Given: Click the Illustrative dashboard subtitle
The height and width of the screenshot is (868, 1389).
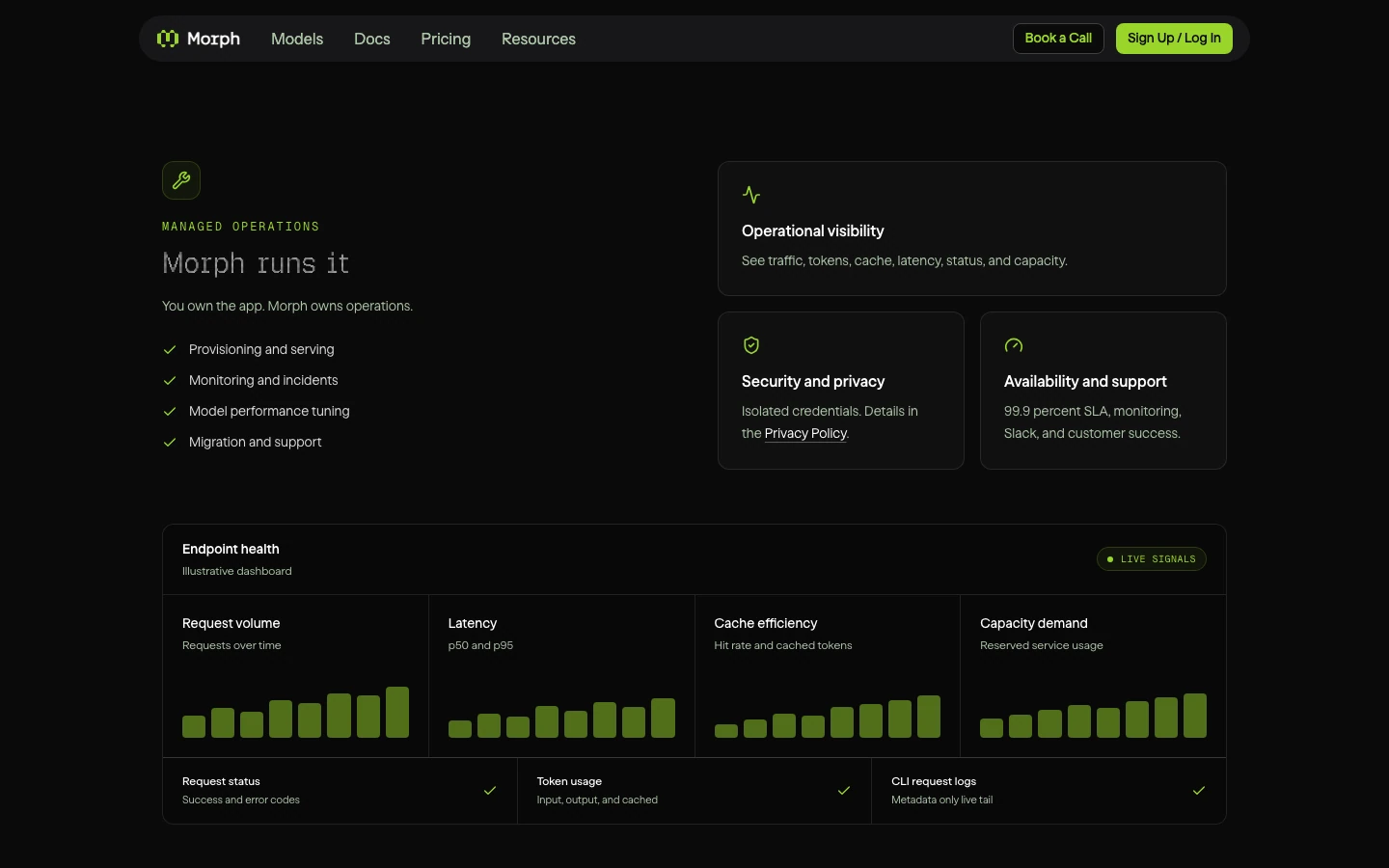Looking at the screenshot, I should pos(237,571).
